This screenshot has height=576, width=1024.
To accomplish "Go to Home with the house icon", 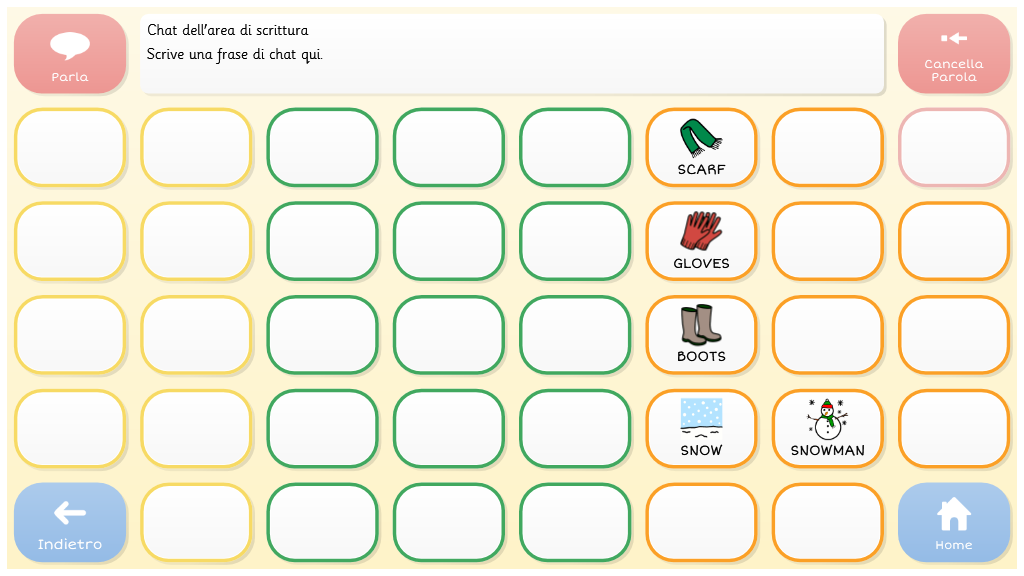I will click(x=953, y=523).
